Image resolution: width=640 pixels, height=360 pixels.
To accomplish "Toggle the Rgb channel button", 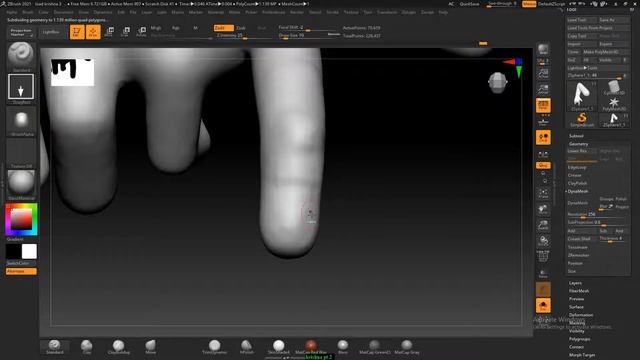I will click(176, 28).
